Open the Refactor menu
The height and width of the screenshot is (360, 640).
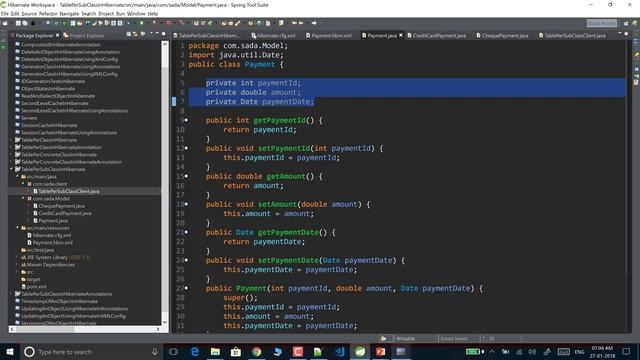point(48,13)
